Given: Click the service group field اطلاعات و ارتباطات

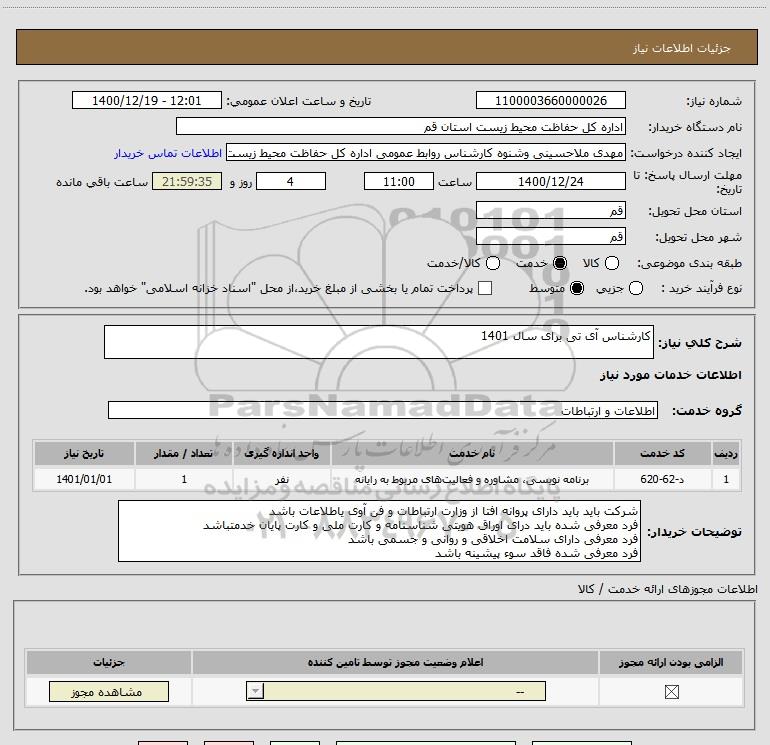Looking at the screenshot, I should pyautogui.click(x=383, y=410).
